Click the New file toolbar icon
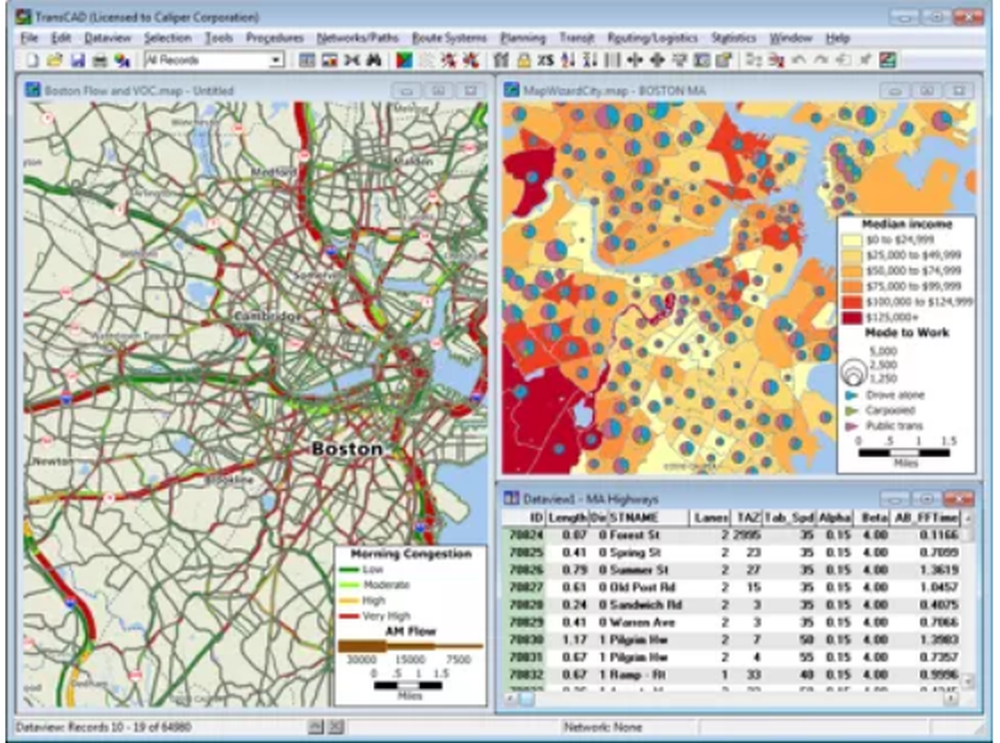Viewport: 1000px width, 743px height. point(33,61)
